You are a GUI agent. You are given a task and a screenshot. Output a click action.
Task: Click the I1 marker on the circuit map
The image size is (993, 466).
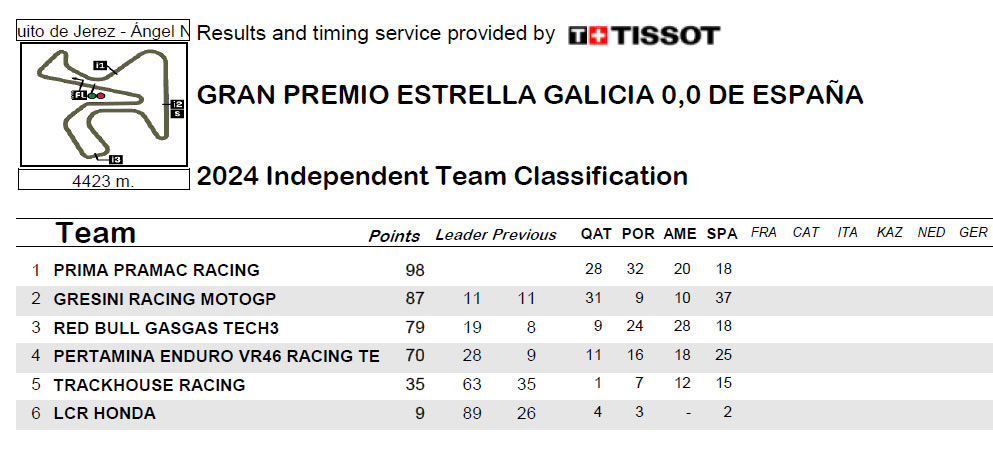click(100, 65)
